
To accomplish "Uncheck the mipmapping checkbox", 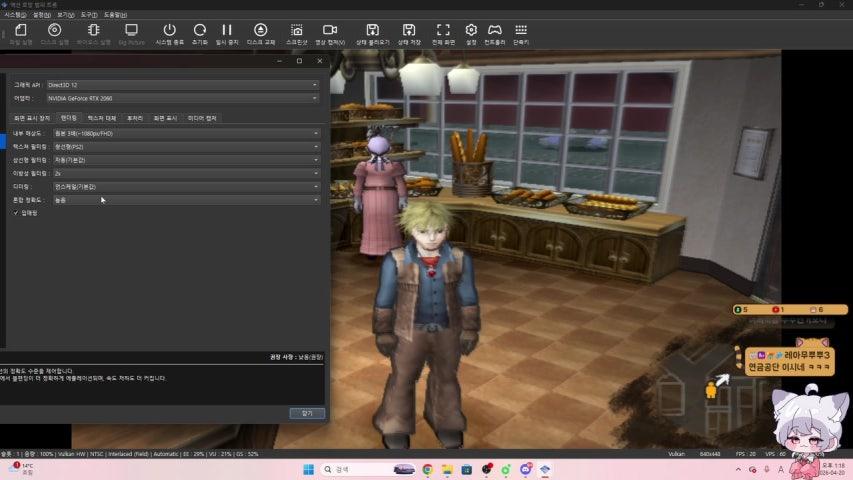I will coord(16,212).
